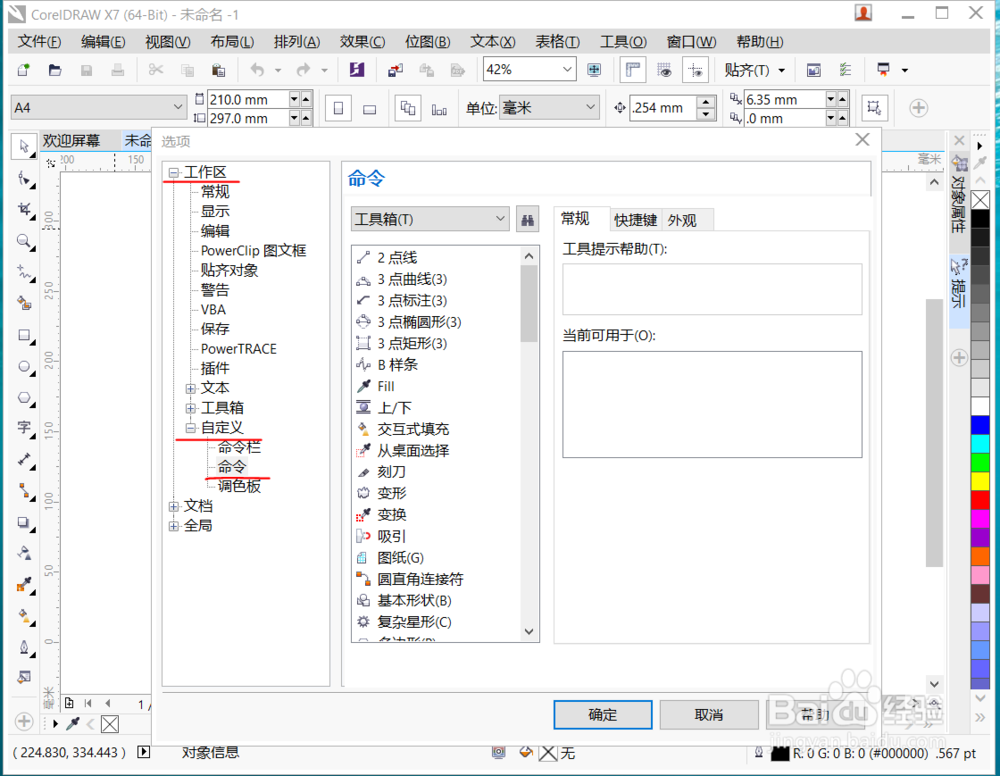
Task: Select the Crop tool
Action: [x=24, y=210]
